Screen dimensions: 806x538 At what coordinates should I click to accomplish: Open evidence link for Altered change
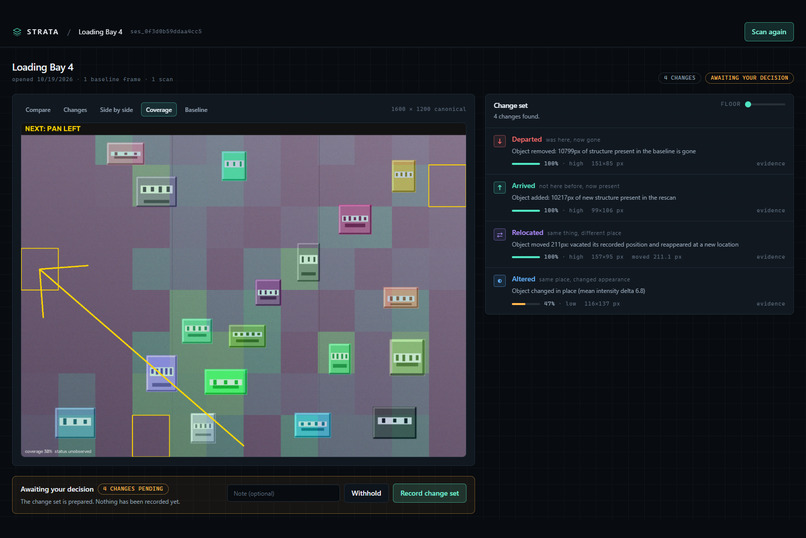770,304
